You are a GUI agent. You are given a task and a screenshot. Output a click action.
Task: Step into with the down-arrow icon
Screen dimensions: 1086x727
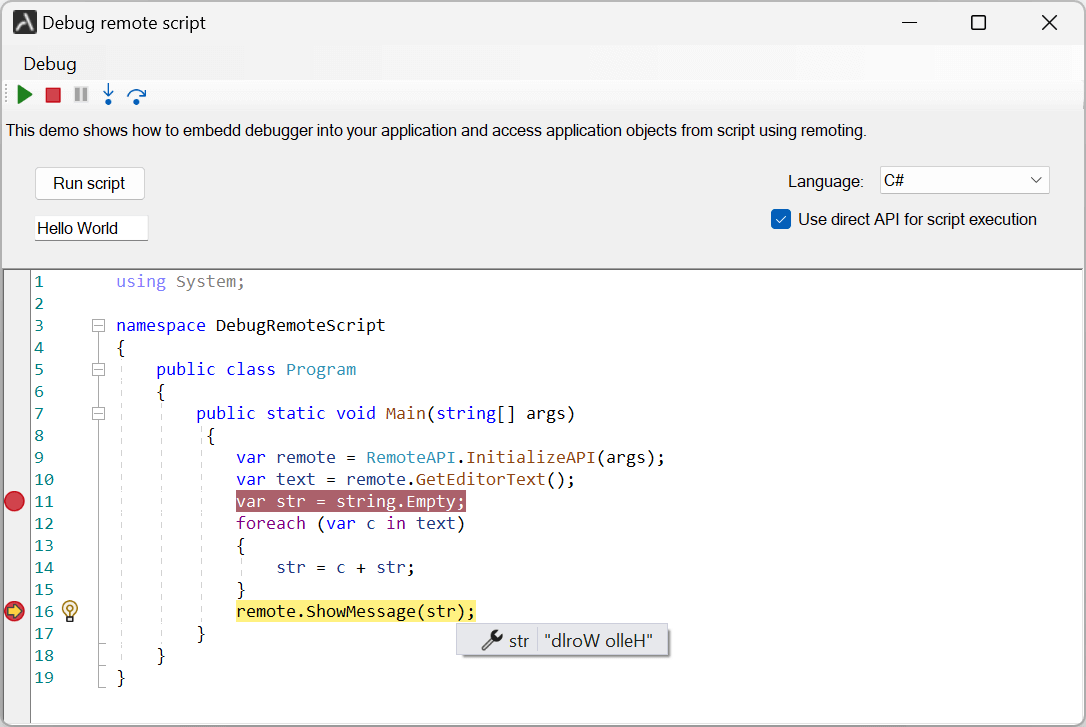[x=108, y=95]
